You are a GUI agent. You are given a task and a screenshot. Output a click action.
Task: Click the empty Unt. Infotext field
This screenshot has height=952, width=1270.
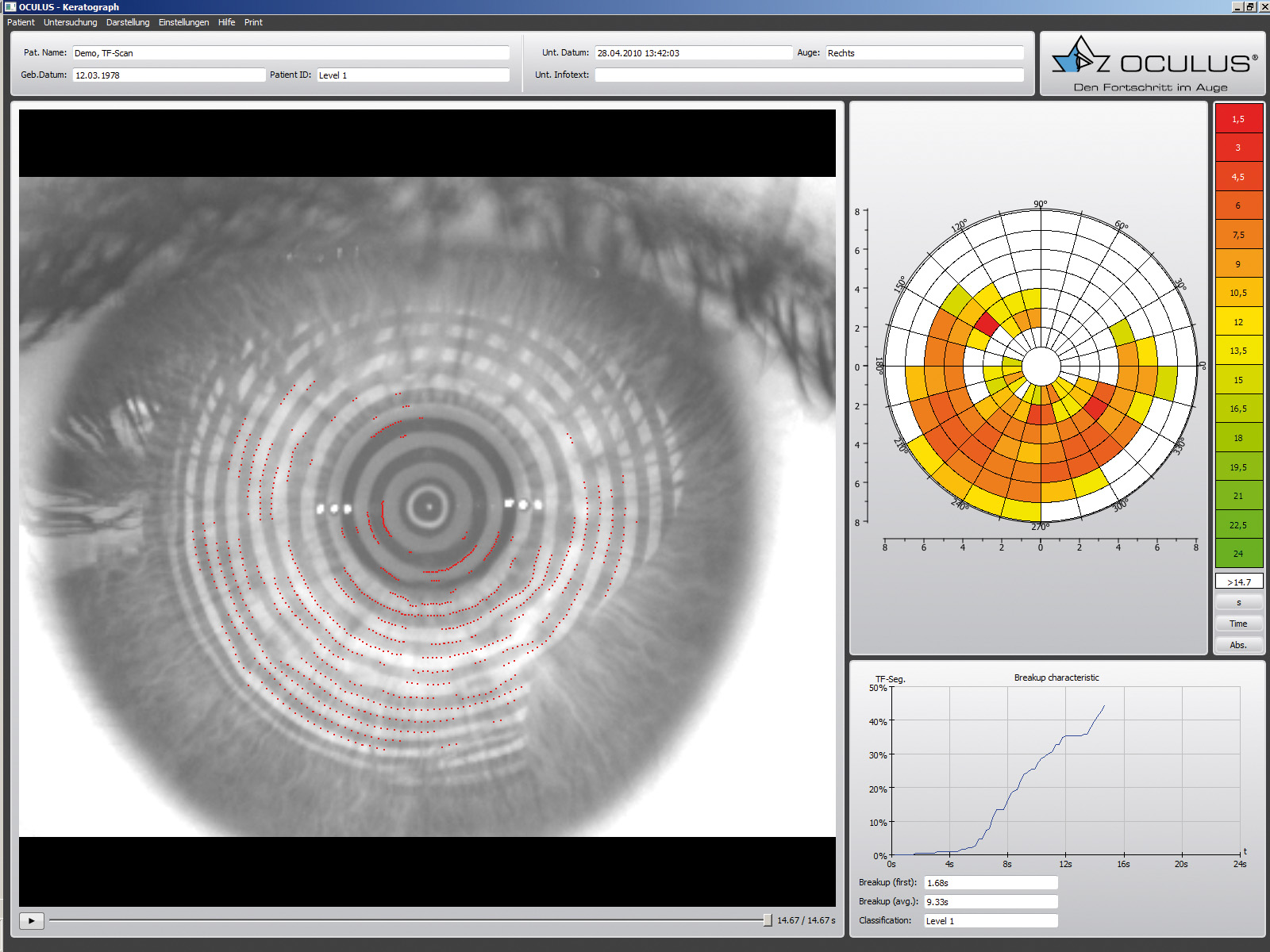(x=810, y=75)
